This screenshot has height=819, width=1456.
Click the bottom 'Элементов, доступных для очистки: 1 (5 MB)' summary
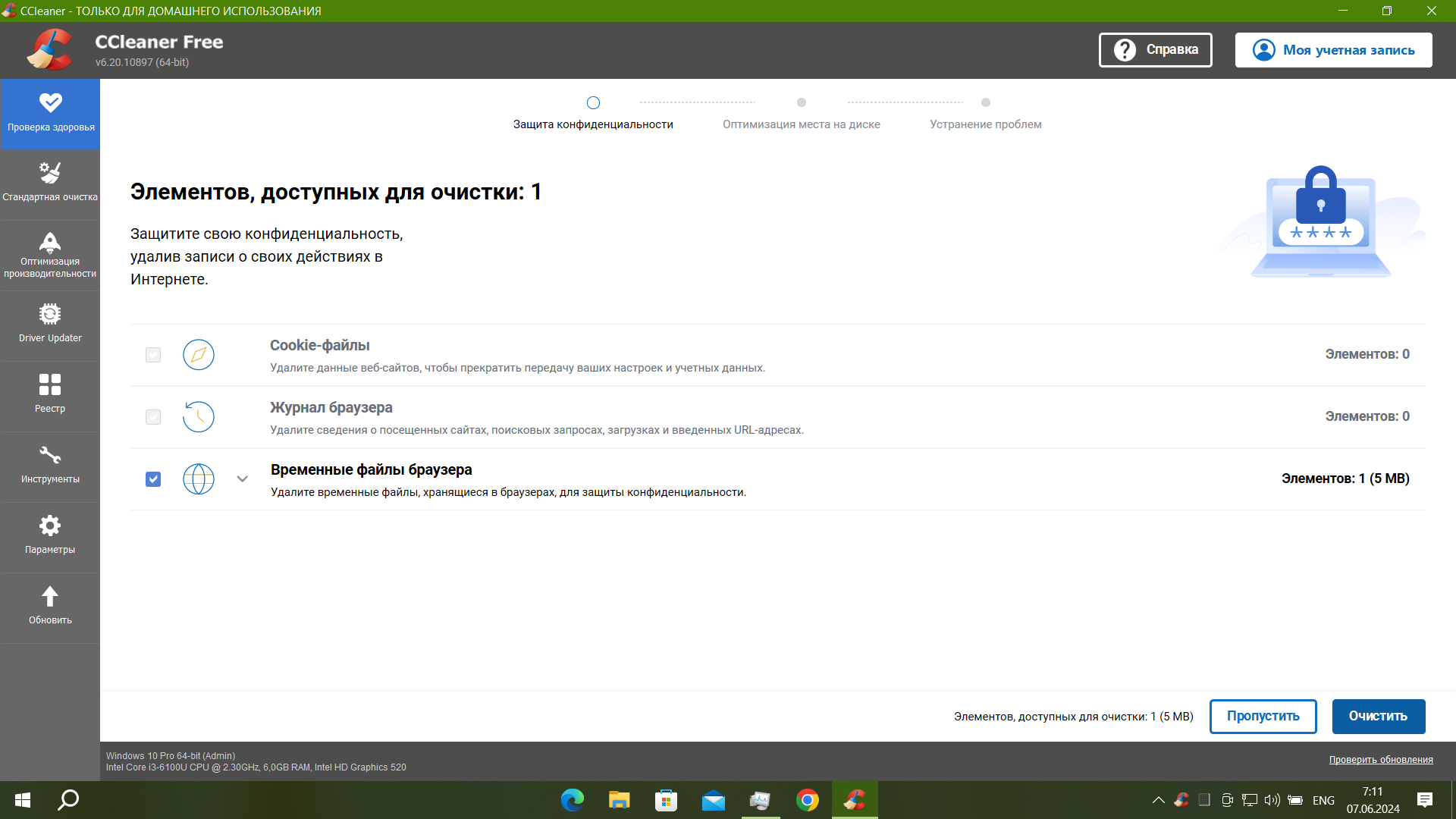click(1074, 717)
